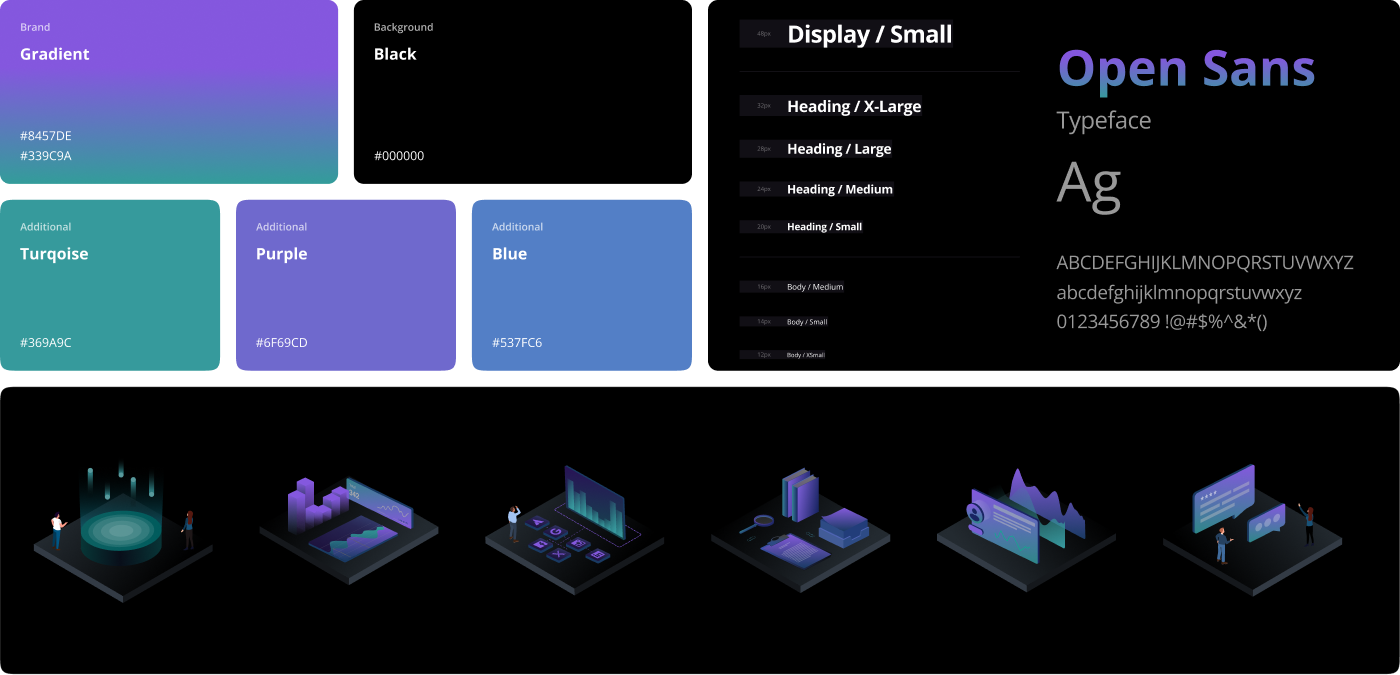1400x675 pixels.
Task: Click the Typeface label
Action: point(1104,121)
